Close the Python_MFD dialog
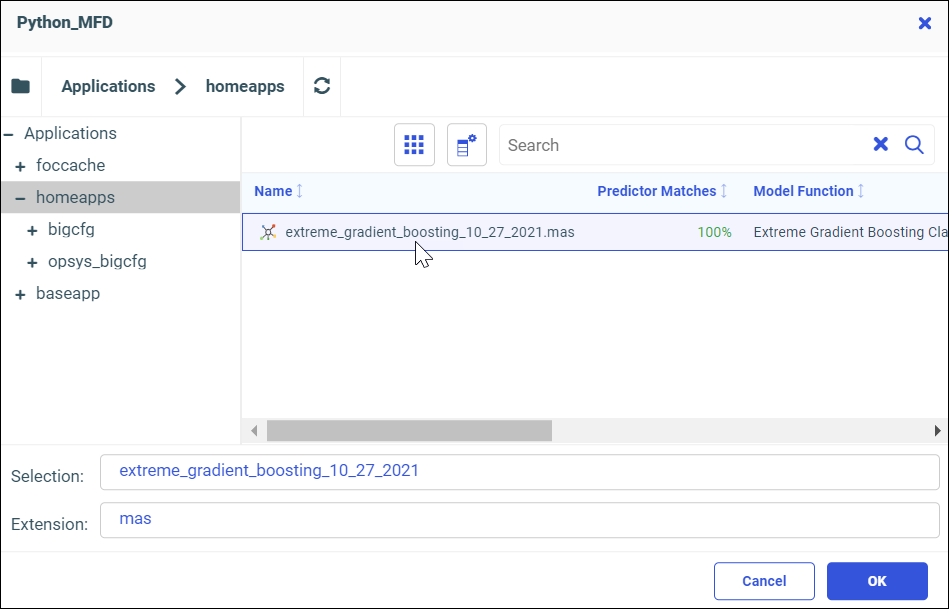949x609 pixels. coord(925,23)
